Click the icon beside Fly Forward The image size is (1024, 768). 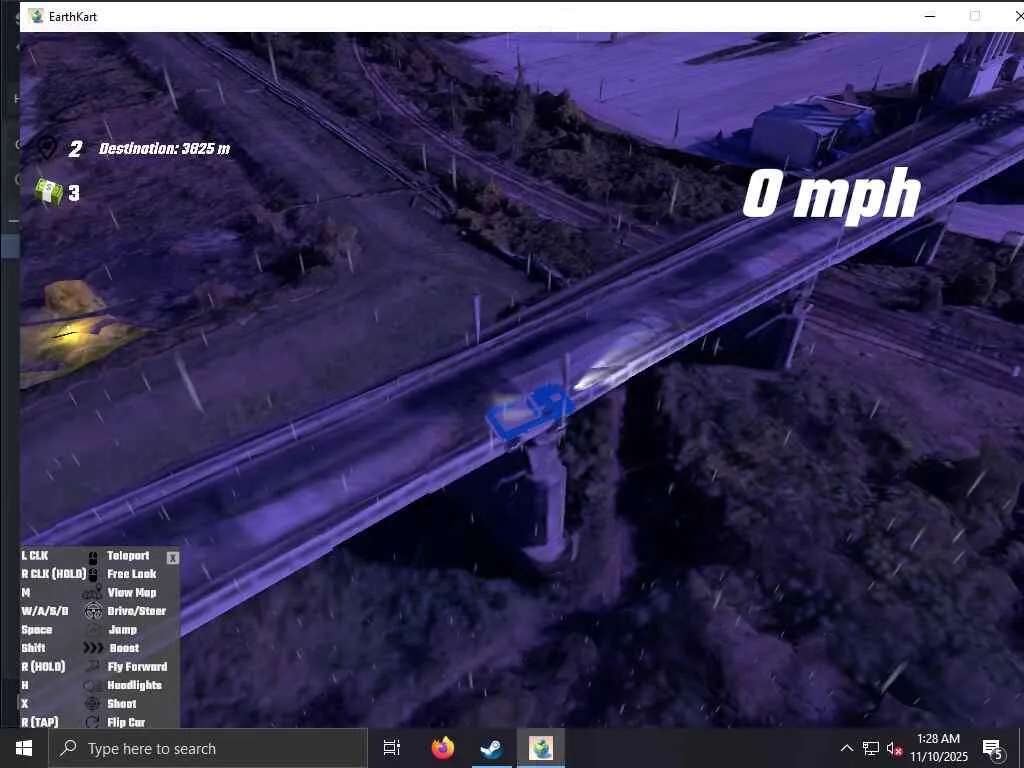(93, 667)
